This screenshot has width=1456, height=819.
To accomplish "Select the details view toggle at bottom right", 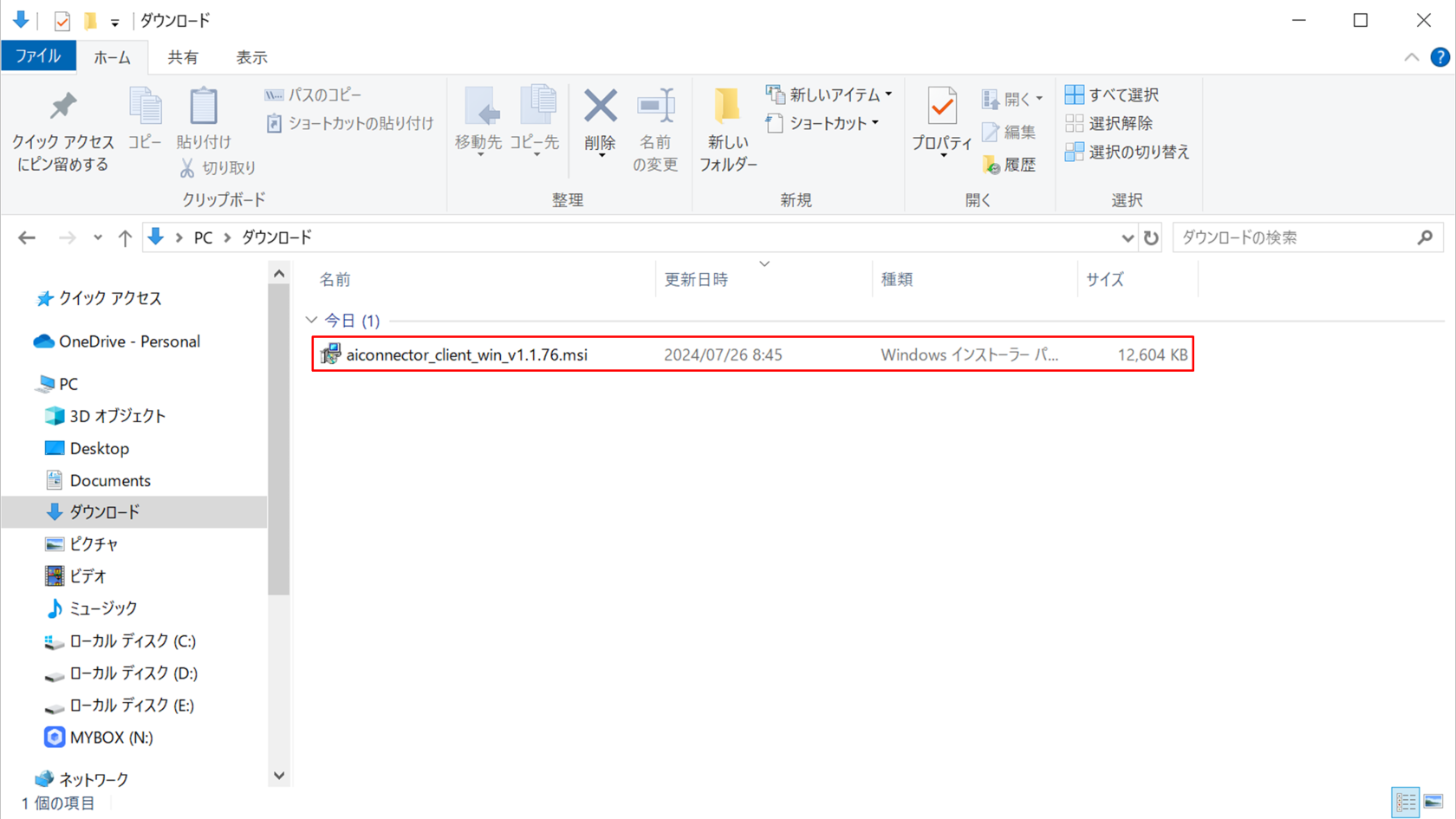I will point(1405,802).
